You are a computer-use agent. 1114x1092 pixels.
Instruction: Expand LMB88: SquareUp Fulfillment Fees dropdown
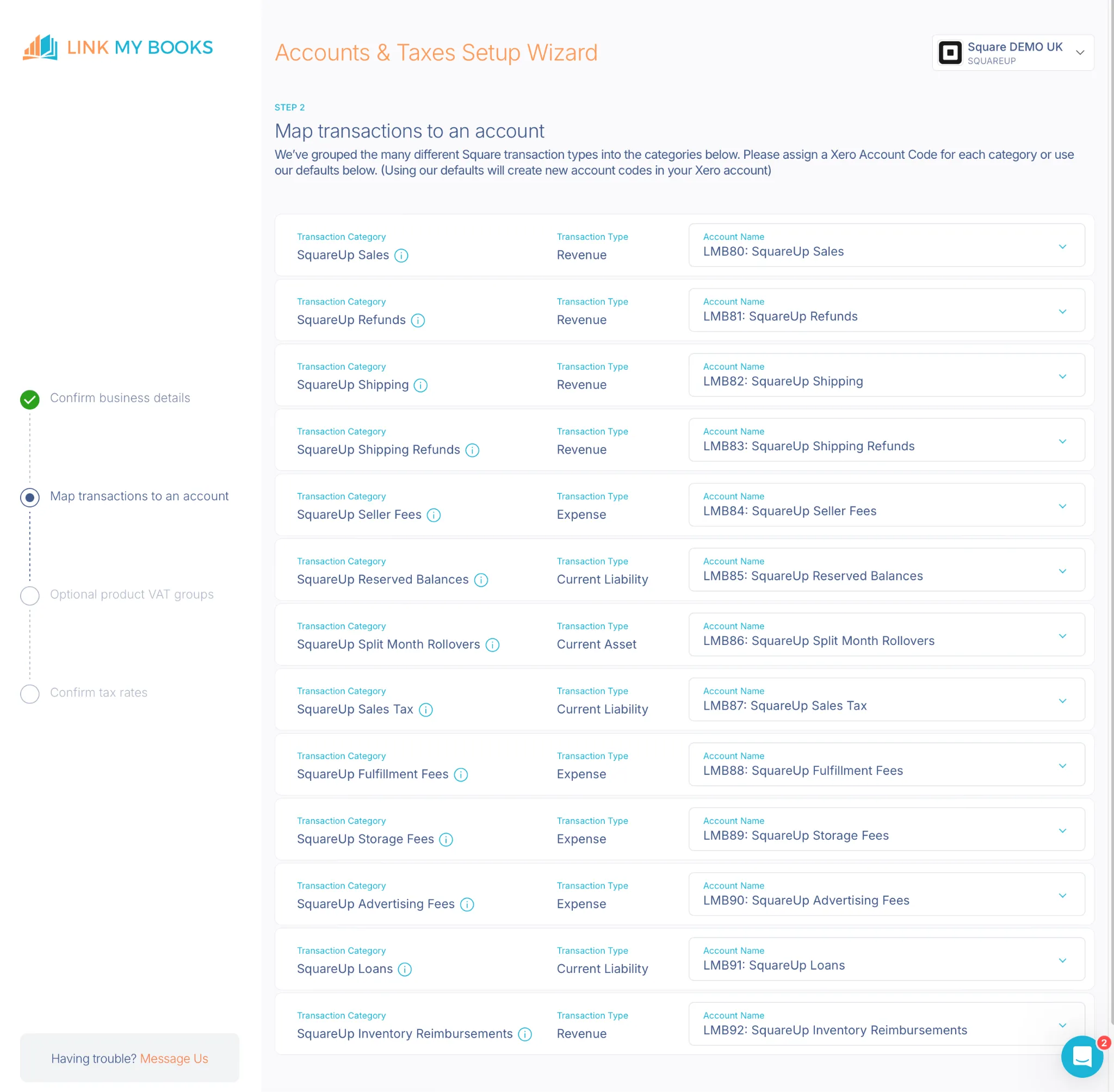point(886,764)
